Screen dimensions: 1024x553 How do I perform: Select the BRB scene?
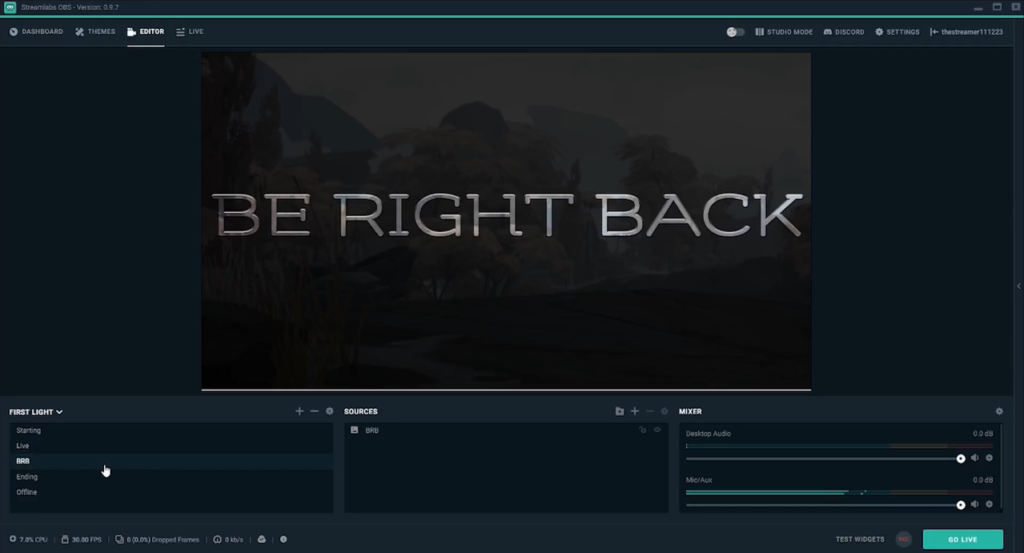click(171, 461)
